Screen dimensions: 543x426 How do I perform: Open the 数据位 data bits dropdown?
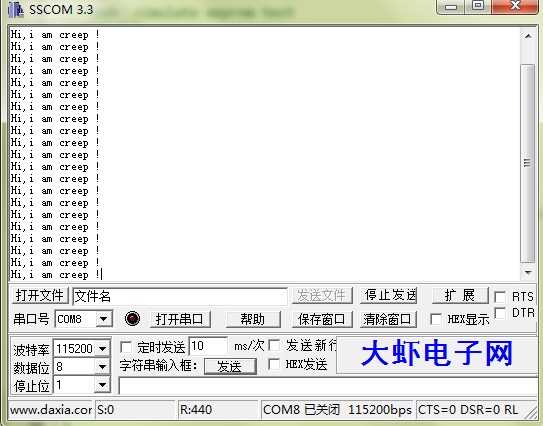[x=103, y=366]
